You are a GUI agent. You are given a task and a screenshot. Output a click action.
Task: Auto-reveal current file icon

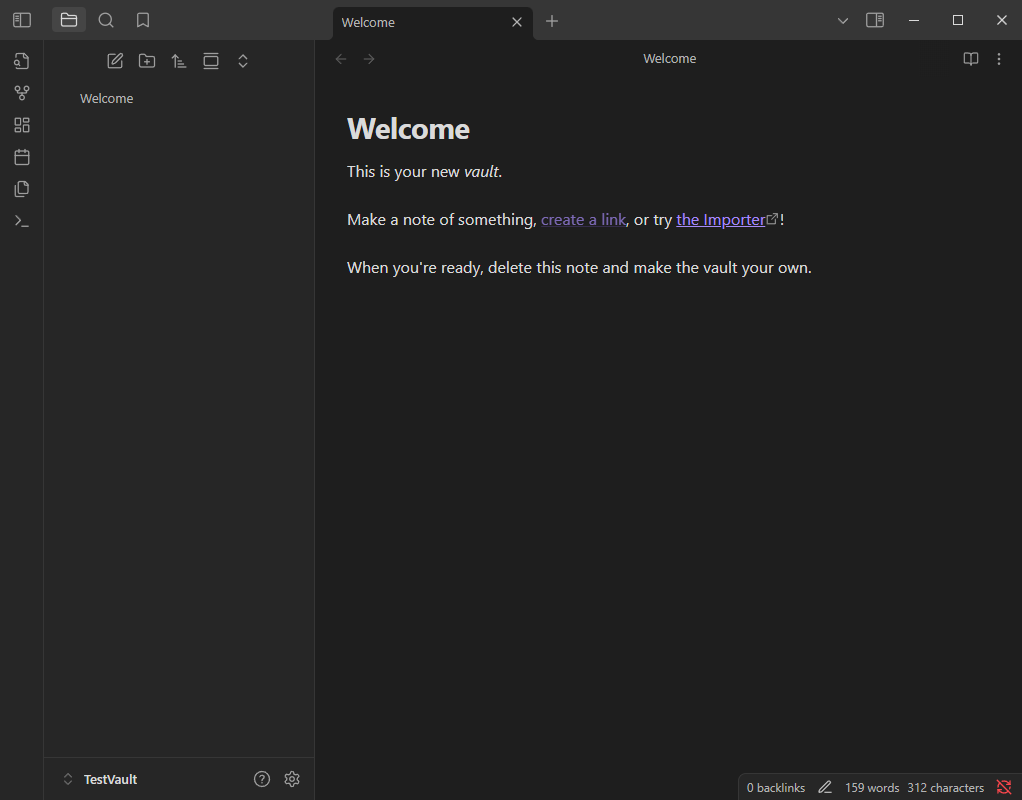click(211, 61)
